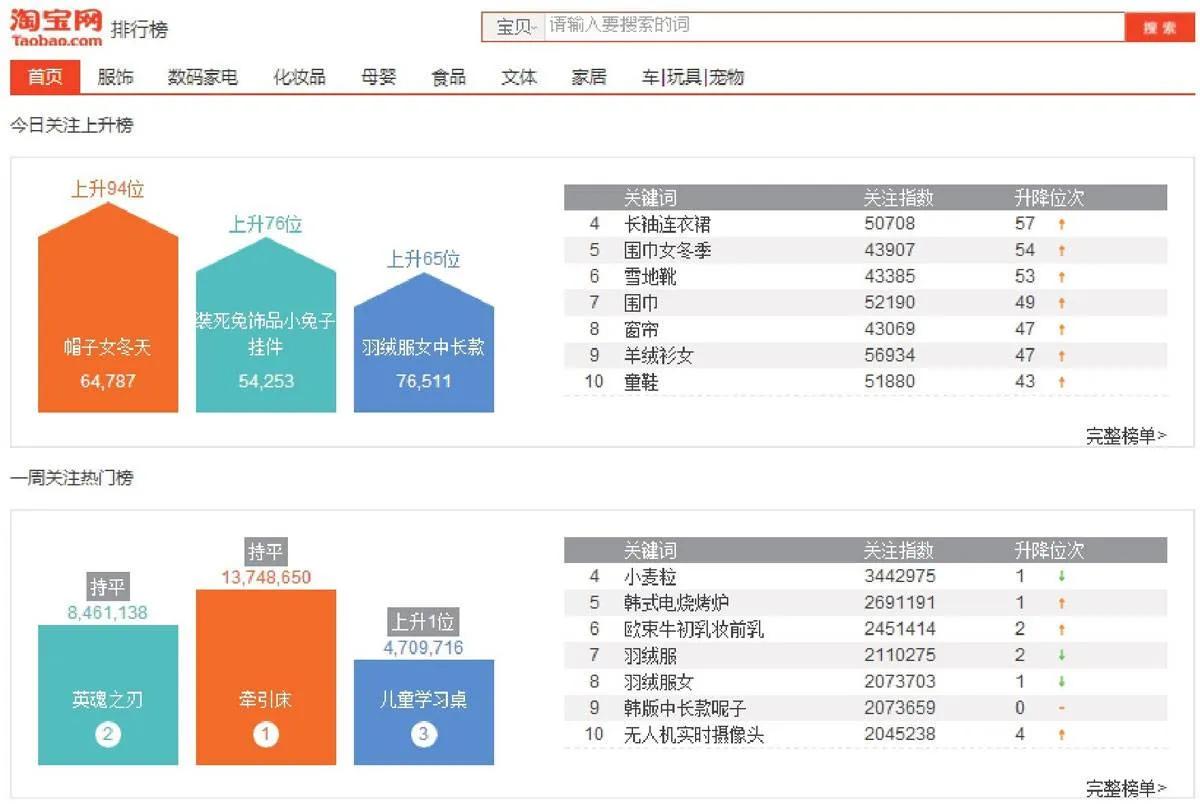
Task: Click the orange 搜索 button
Action: click(1159, 26)
